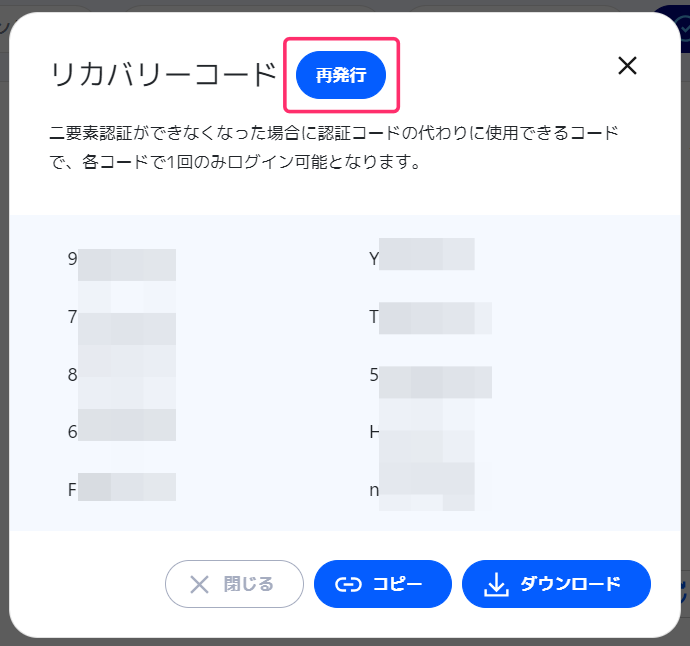Select the recovery code starting with 6
The width and height of the screenshot is (690, 646).
point(121,431)
